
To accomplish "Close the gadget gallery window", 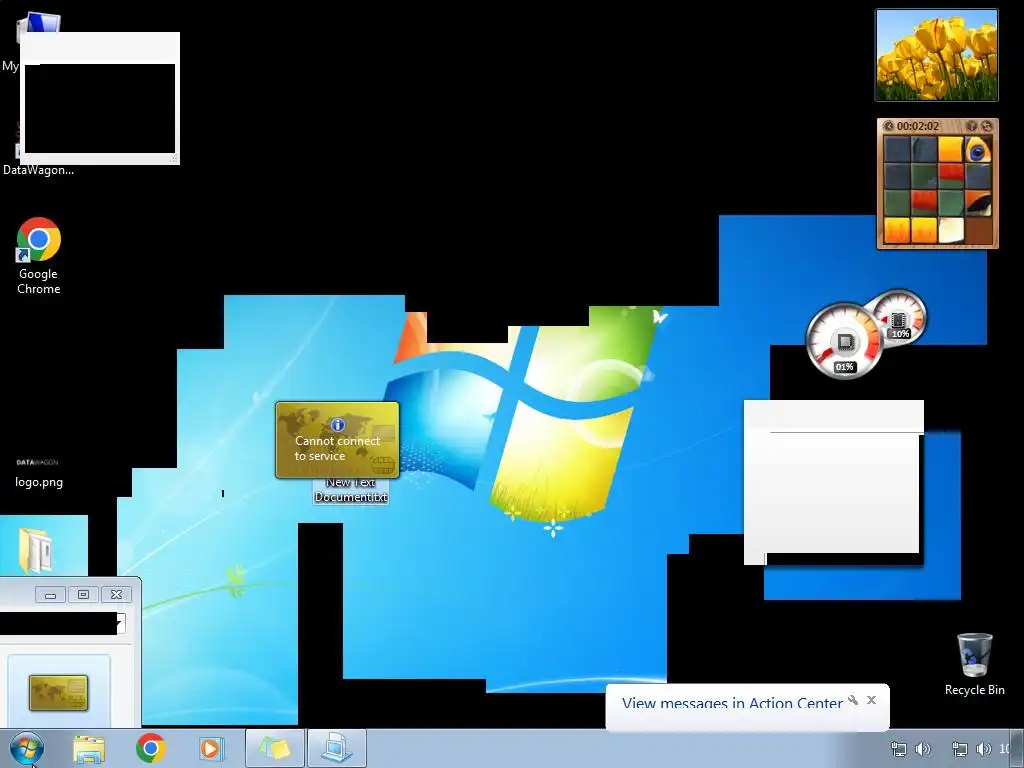I will (116, 594).
